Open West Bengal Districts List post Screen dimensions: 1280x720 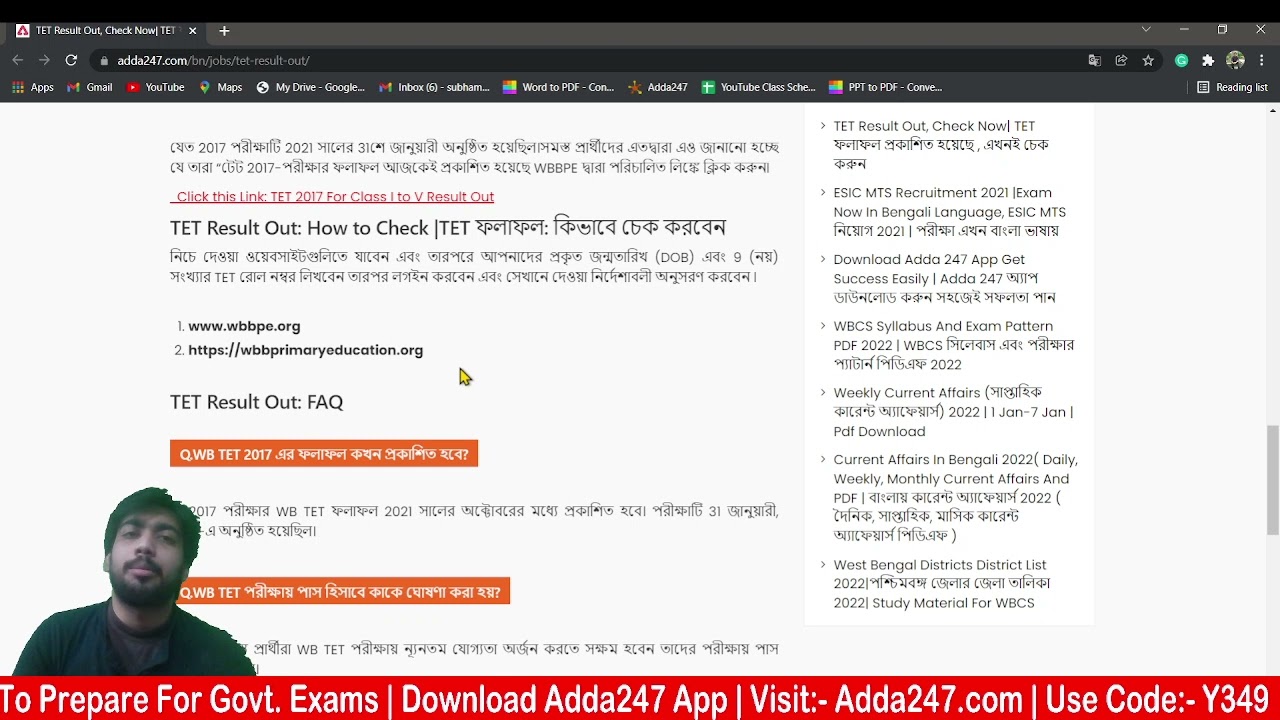(x=941, y=584)
